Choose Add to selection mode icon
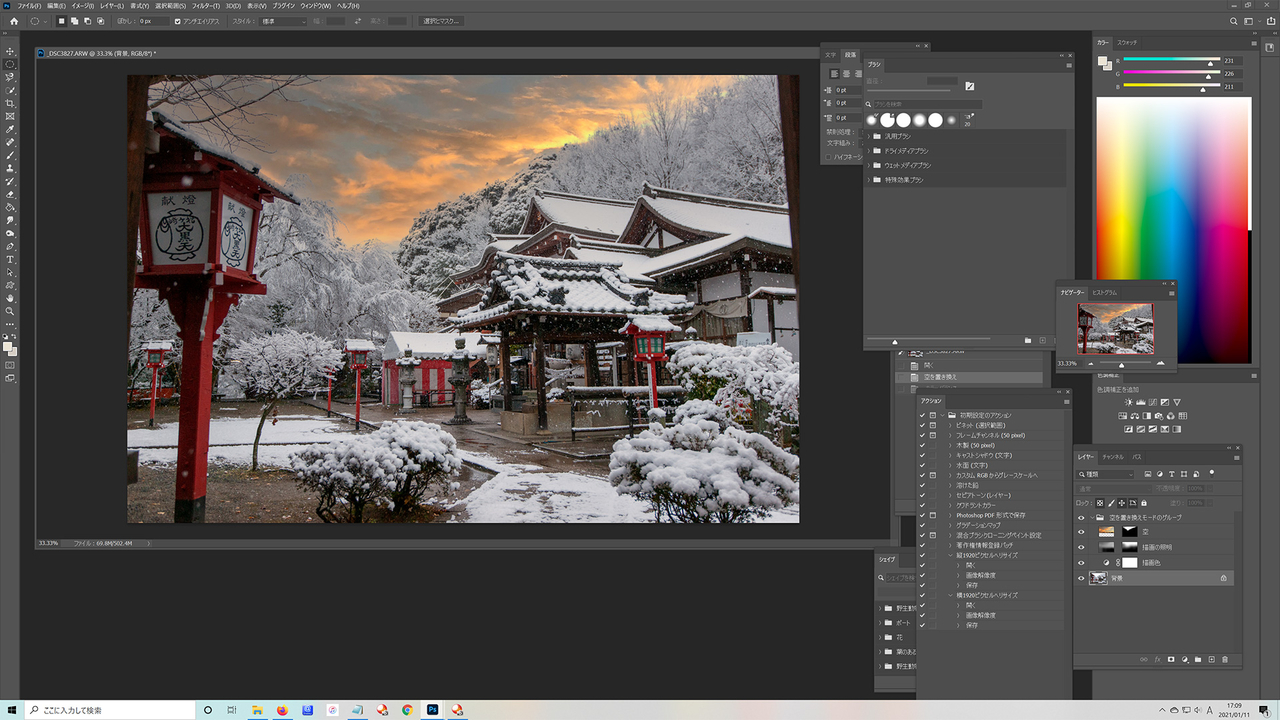This screenshot has width=1280, height=720. (x=75, y=21)
